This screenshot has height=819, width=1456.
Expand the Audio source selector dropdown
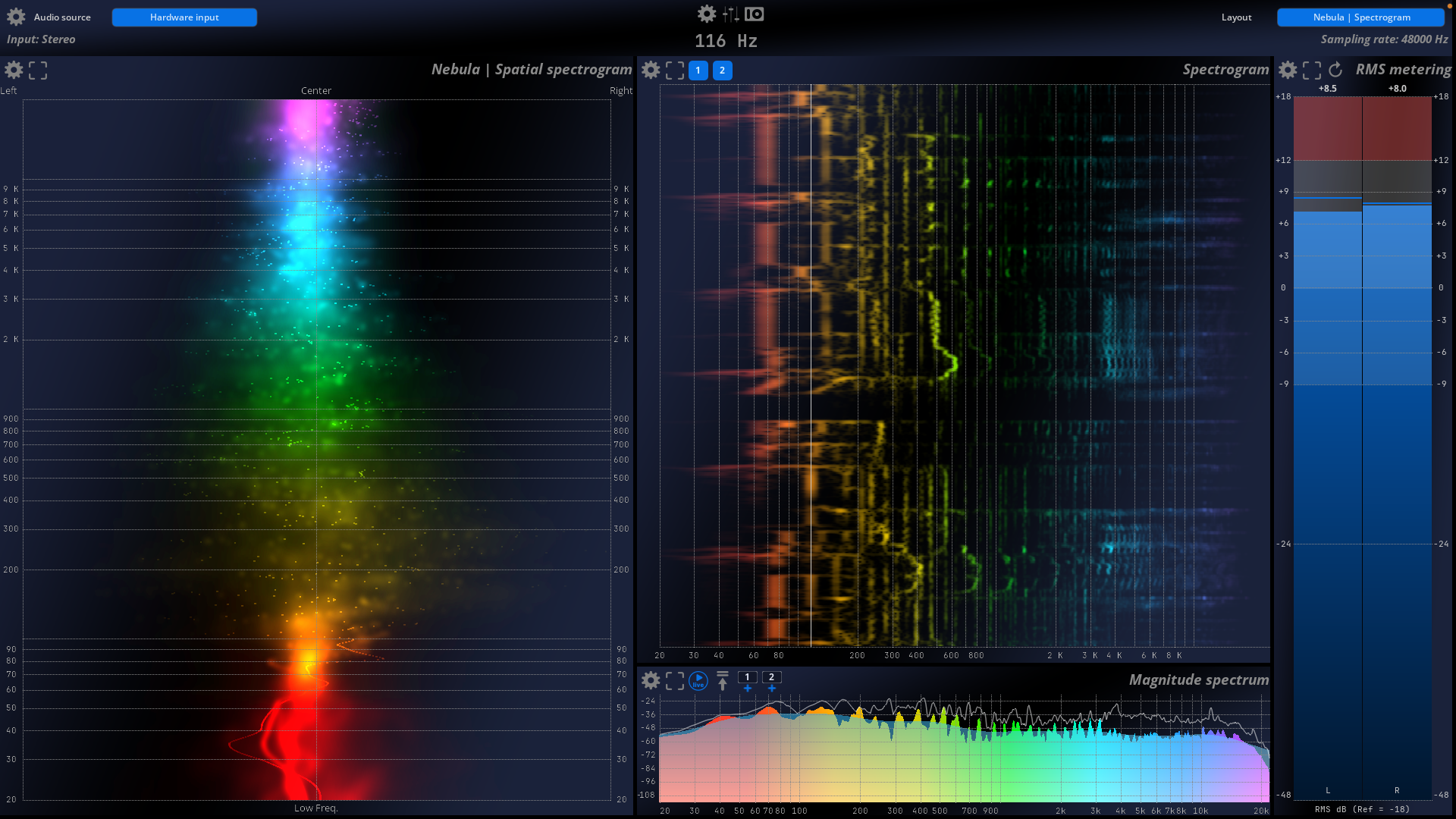click(185, 17)
